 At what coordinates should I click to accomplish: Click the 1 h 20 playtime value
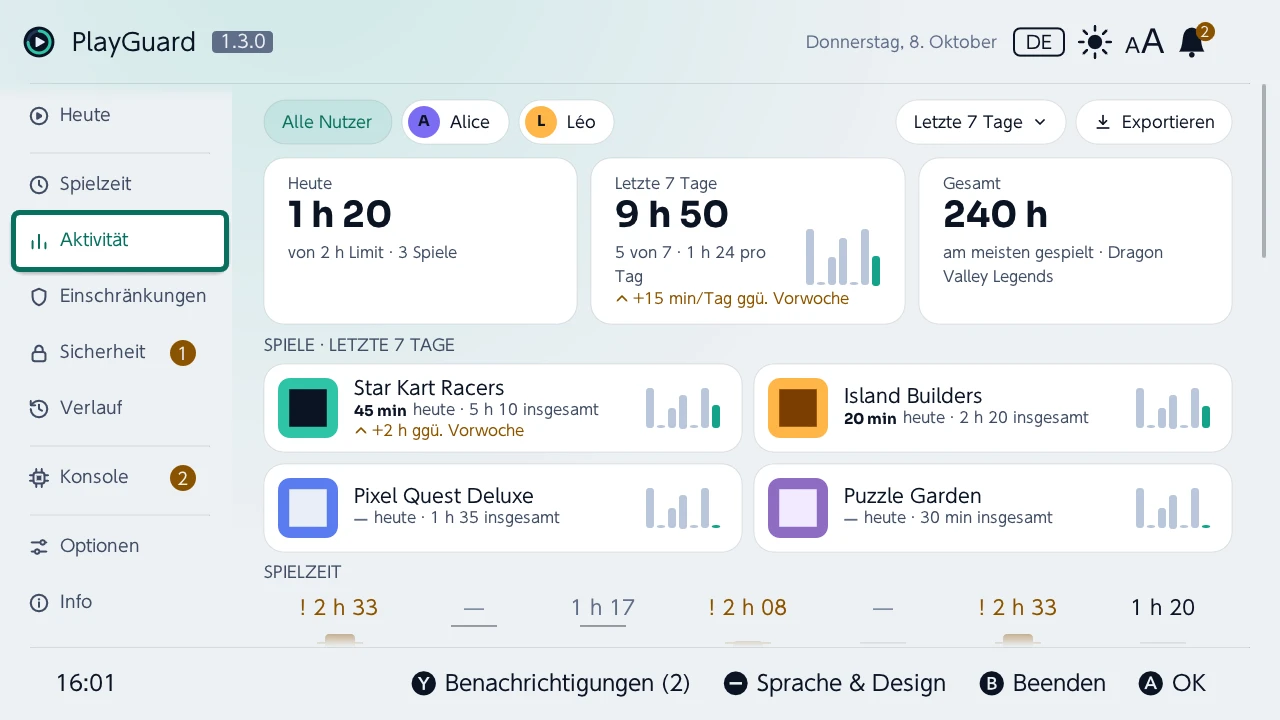point(1163,607)
